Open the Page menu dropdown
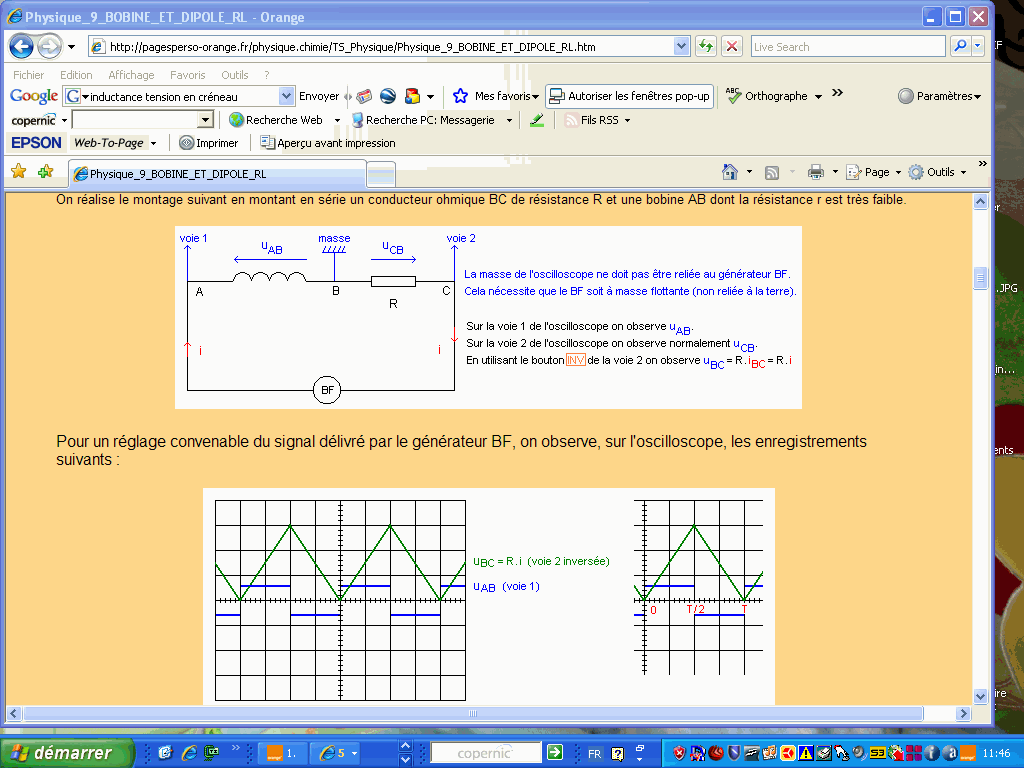 tap(898, 172)
